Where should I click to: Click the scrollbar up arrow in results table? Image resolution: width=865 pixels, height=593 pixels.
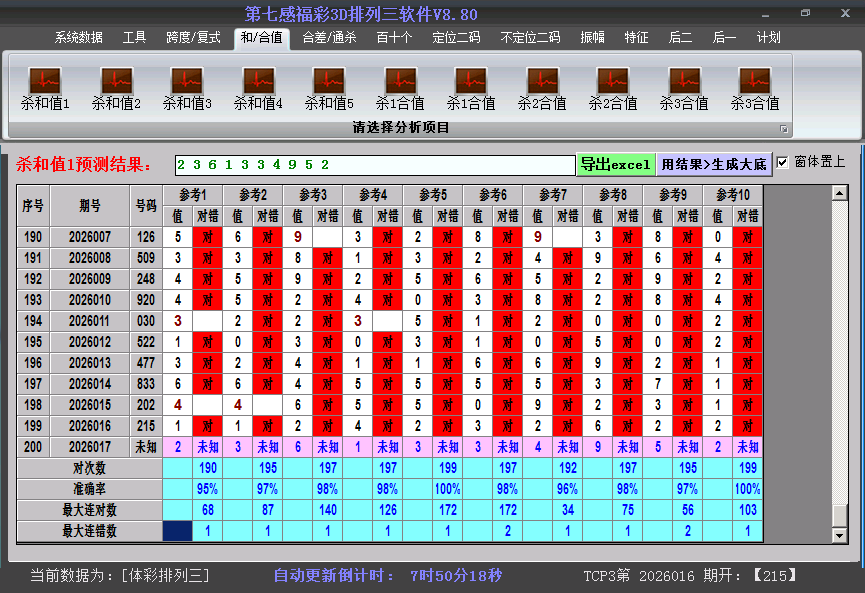[x=840, y=192]
